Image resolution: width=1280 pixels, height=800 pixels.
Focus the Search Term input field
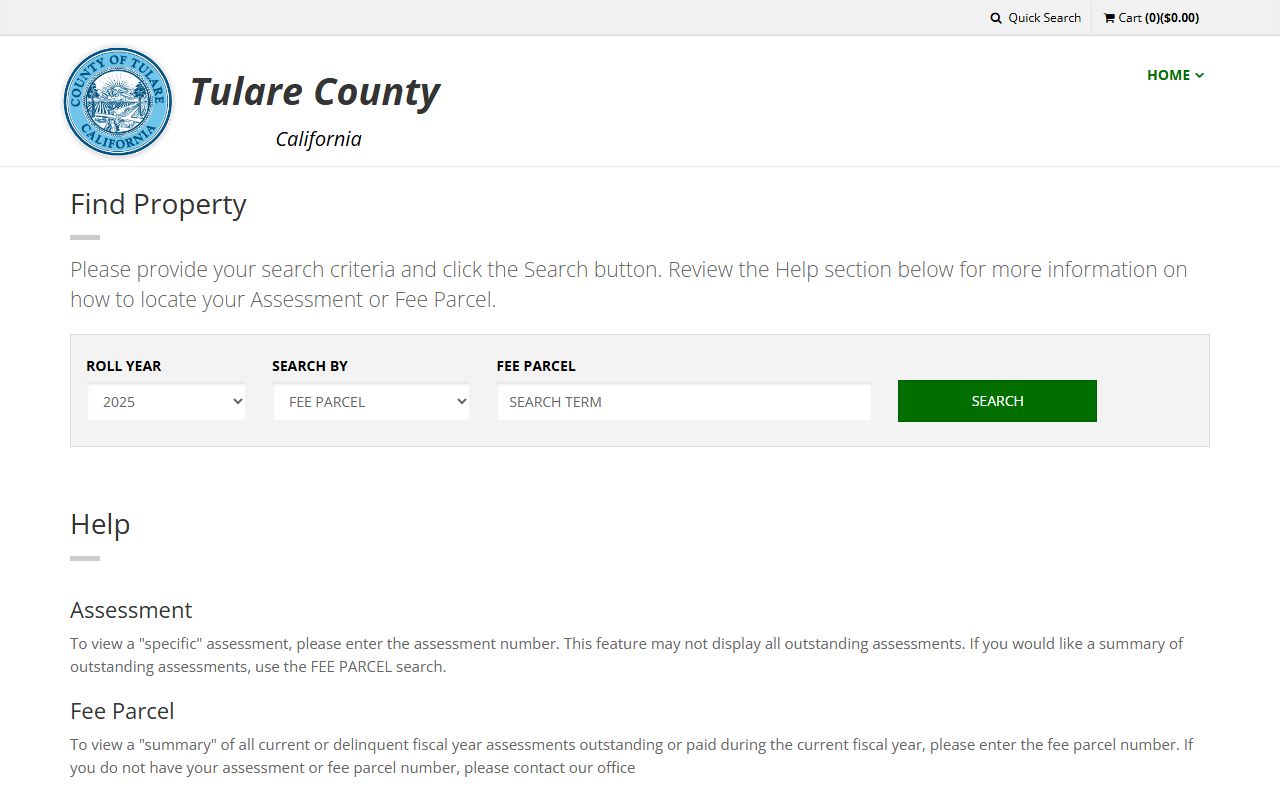[684, 401]
